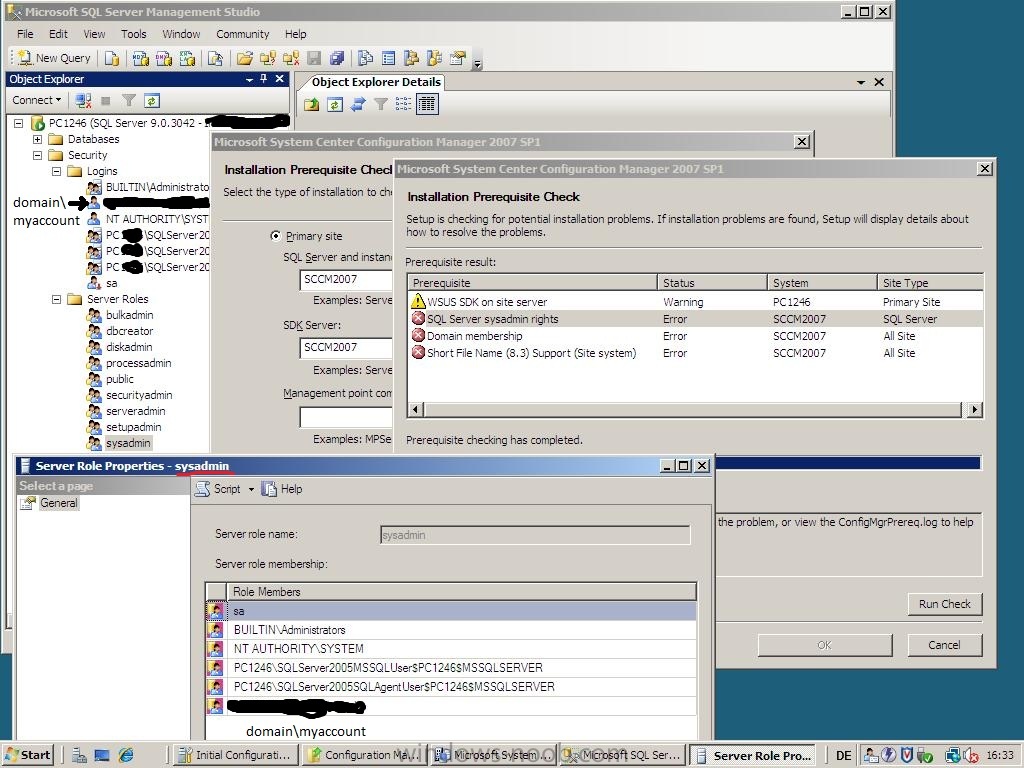Show the Registered Servers pane

[366, 59]
